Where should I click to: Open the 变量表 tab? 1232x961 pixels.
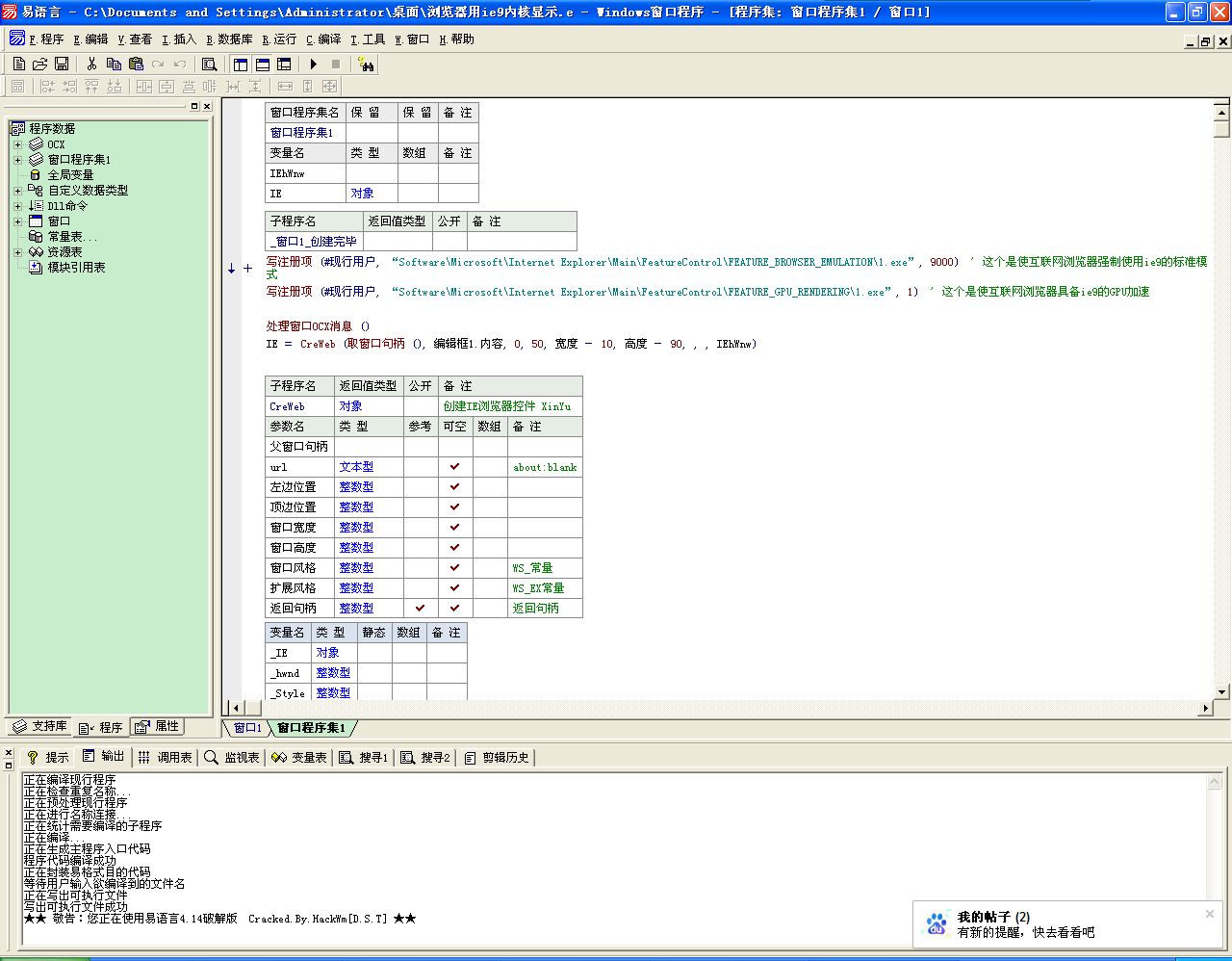click(x=299, y=757)
